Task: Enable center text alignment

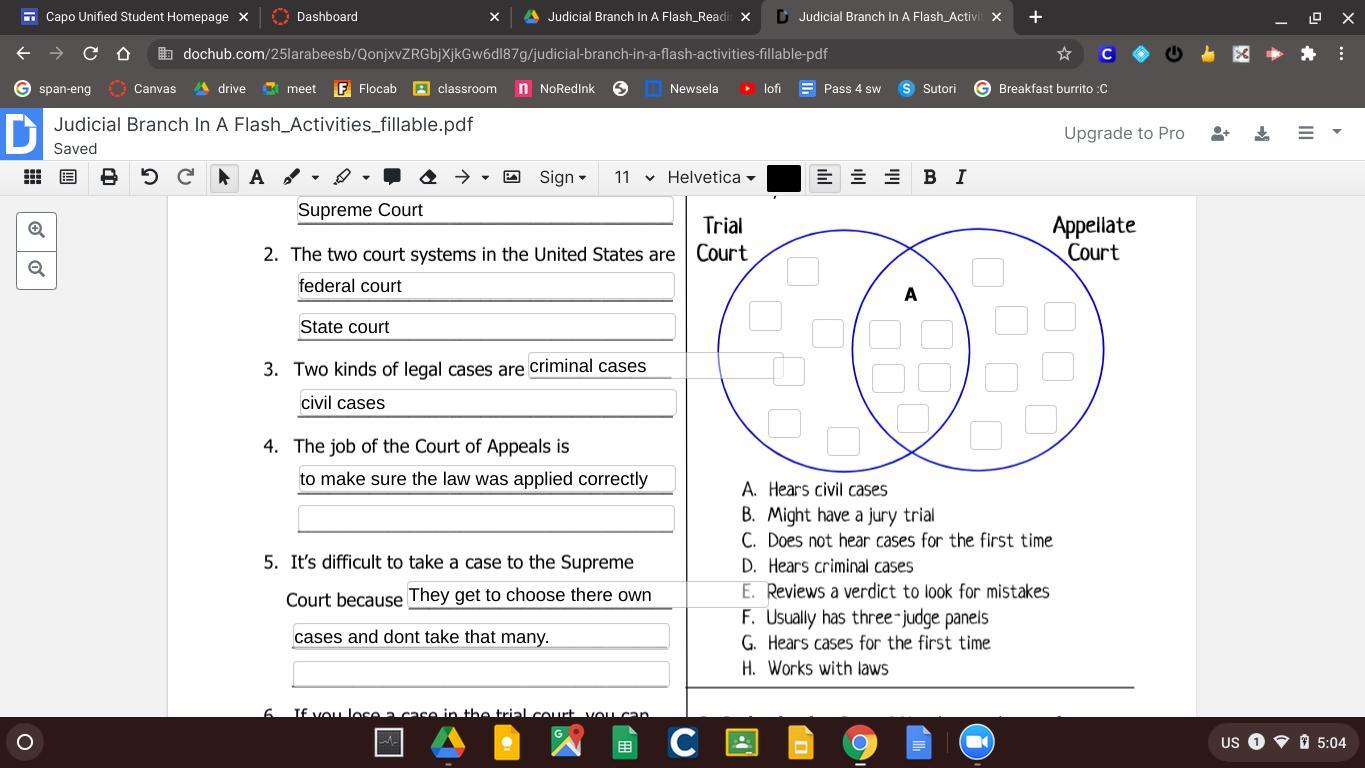Action: click(858, 177)
